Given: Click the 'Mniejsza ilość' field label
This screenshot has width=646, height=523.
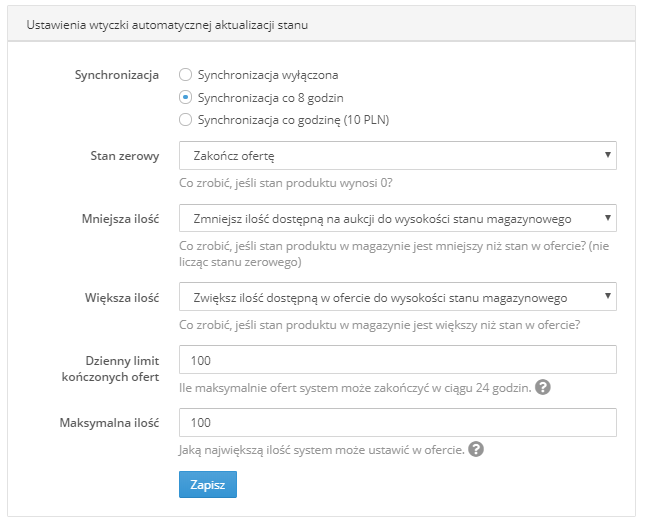Looking at the screenshot, I should tap(120, 218).
